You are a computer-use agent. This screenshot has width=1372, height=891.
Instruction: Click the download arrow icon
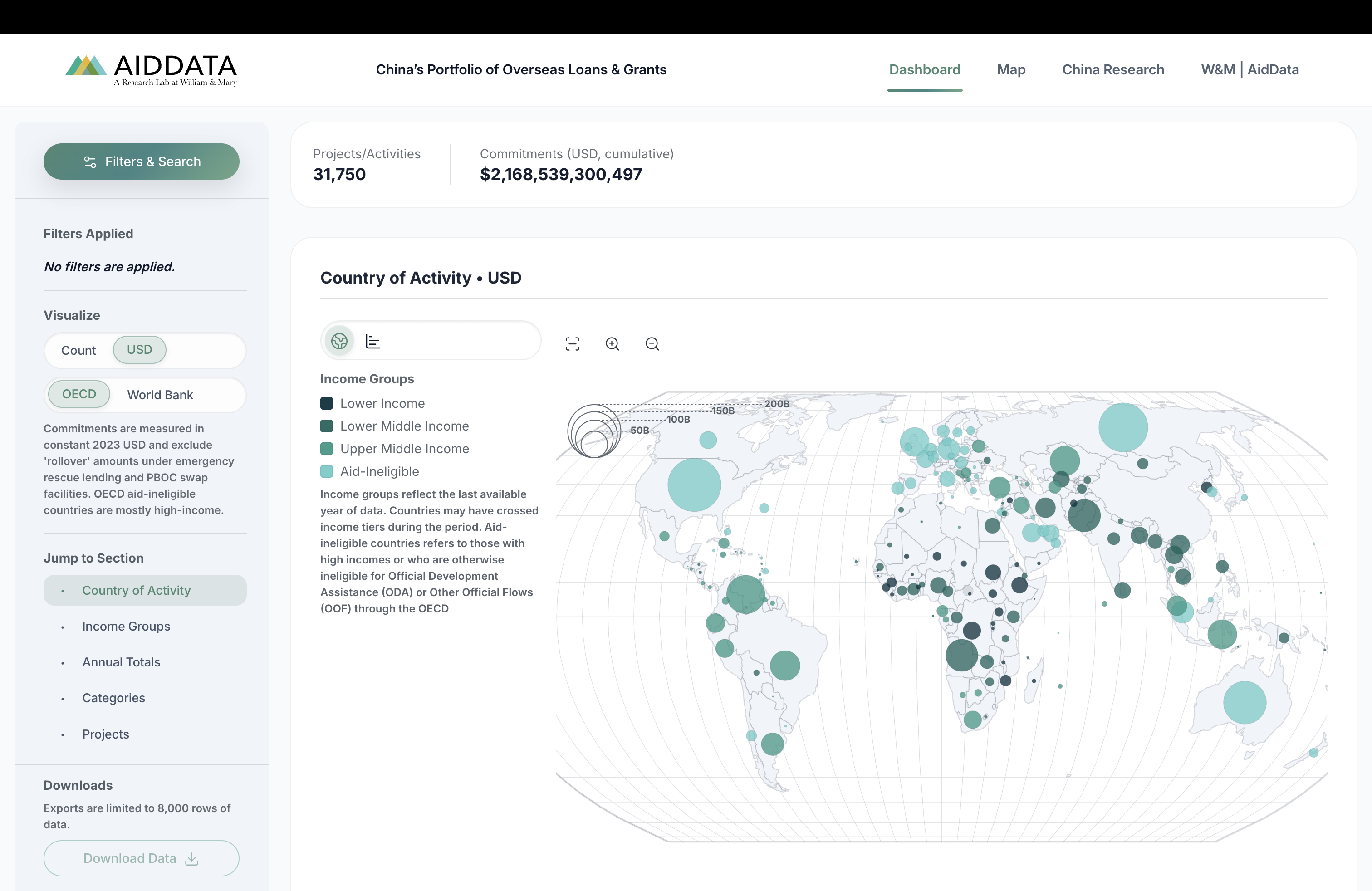(192, 859)
